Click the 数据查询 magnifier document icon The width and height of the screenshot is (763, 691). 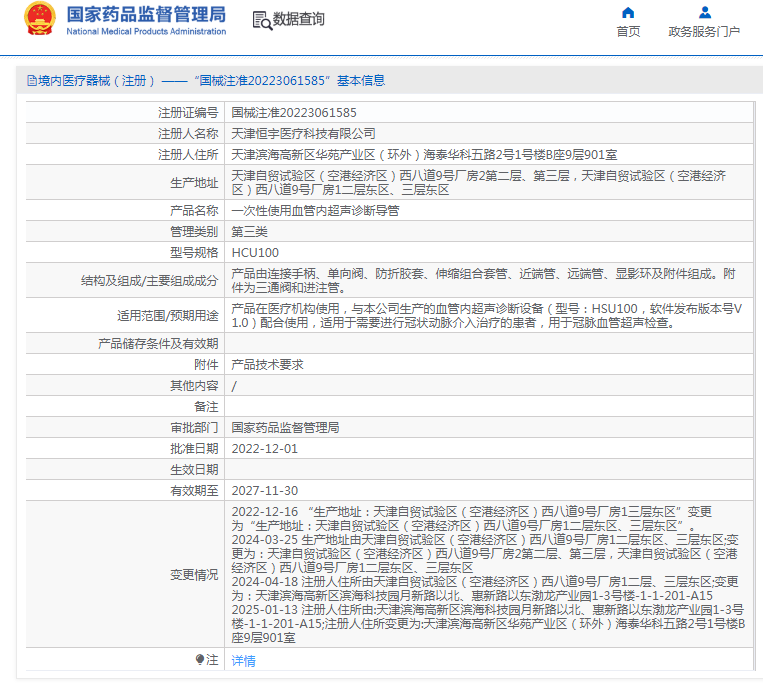pos(261,20)
